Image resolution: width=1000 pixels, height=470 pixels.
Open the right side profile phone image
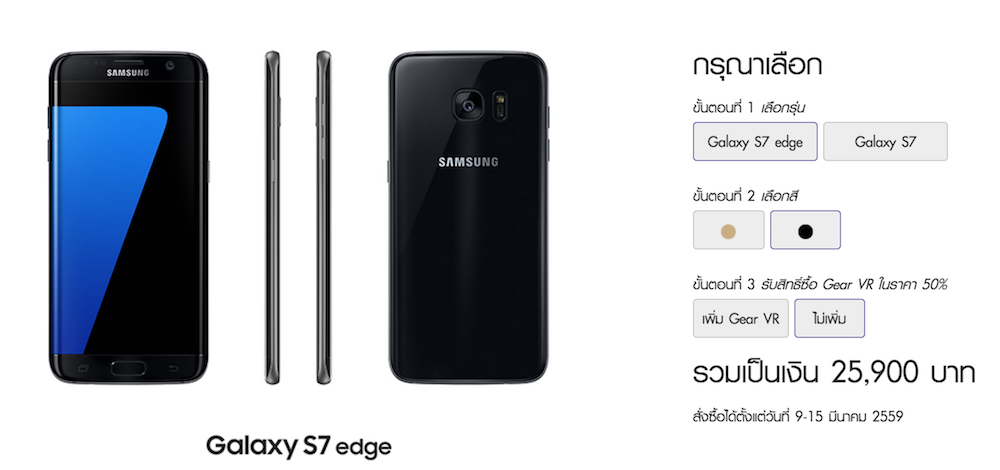click(324, 217)
